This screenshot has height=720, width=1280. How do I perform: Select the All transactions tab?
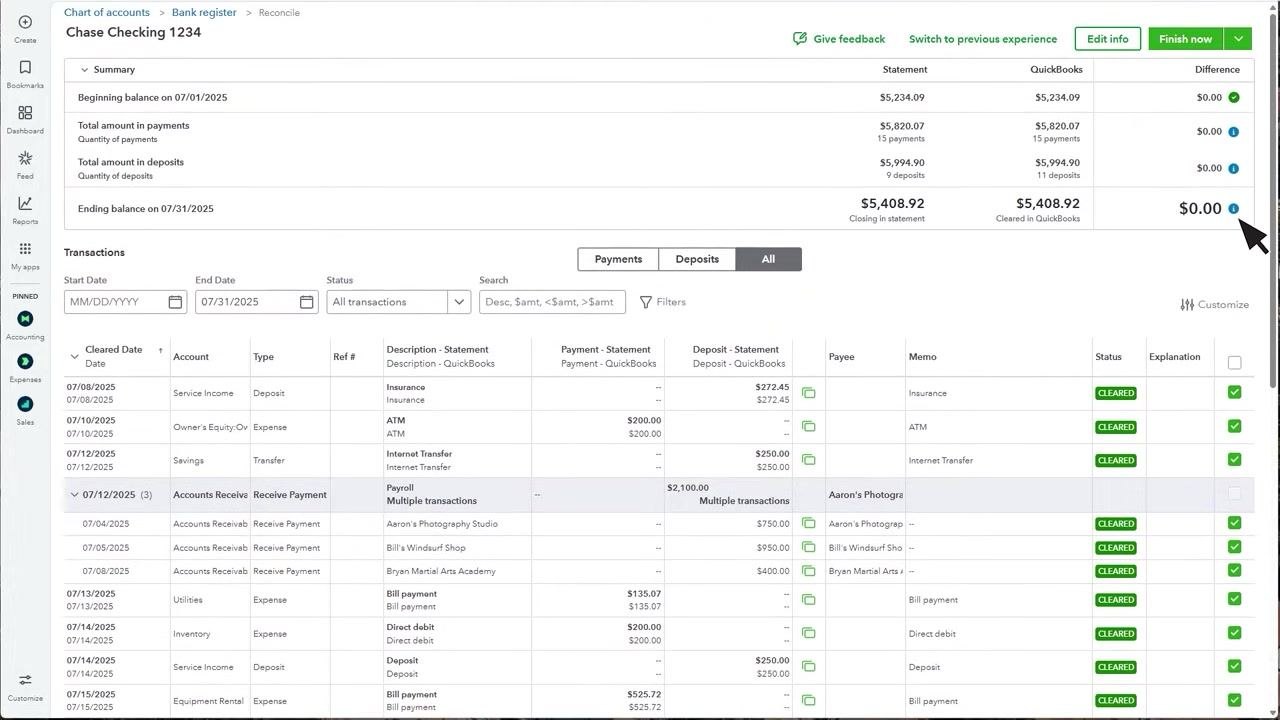pos(768,259)
